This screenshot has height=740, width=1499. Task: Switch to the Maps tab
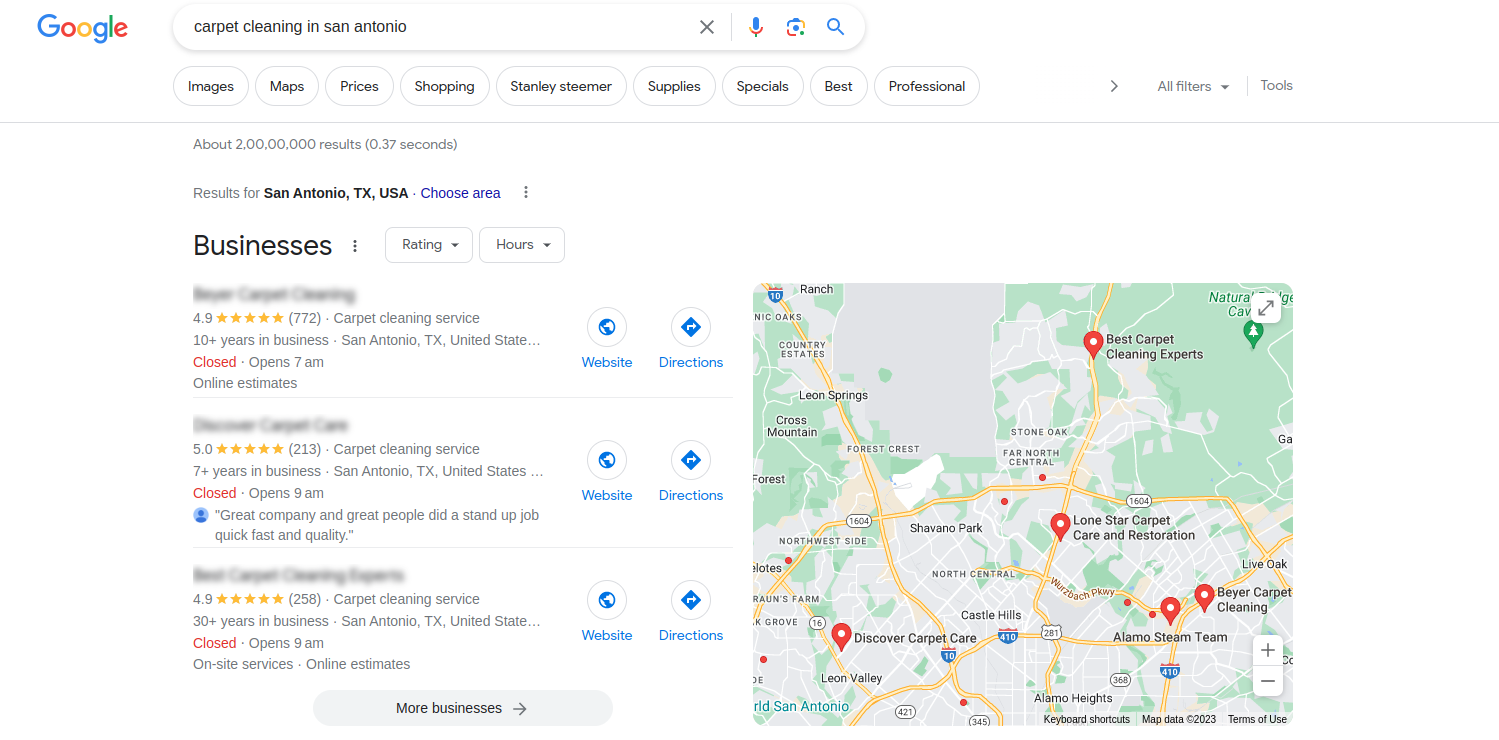tap(287, 86)
